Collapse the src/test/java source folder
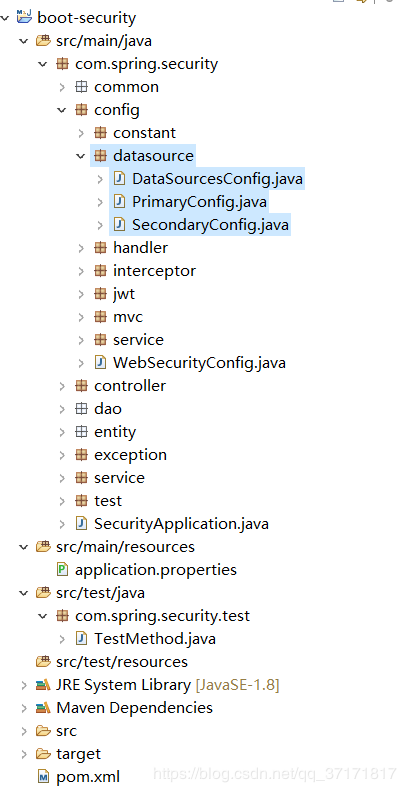This screenshot has height=792, width=406. (x=23, y=593)
